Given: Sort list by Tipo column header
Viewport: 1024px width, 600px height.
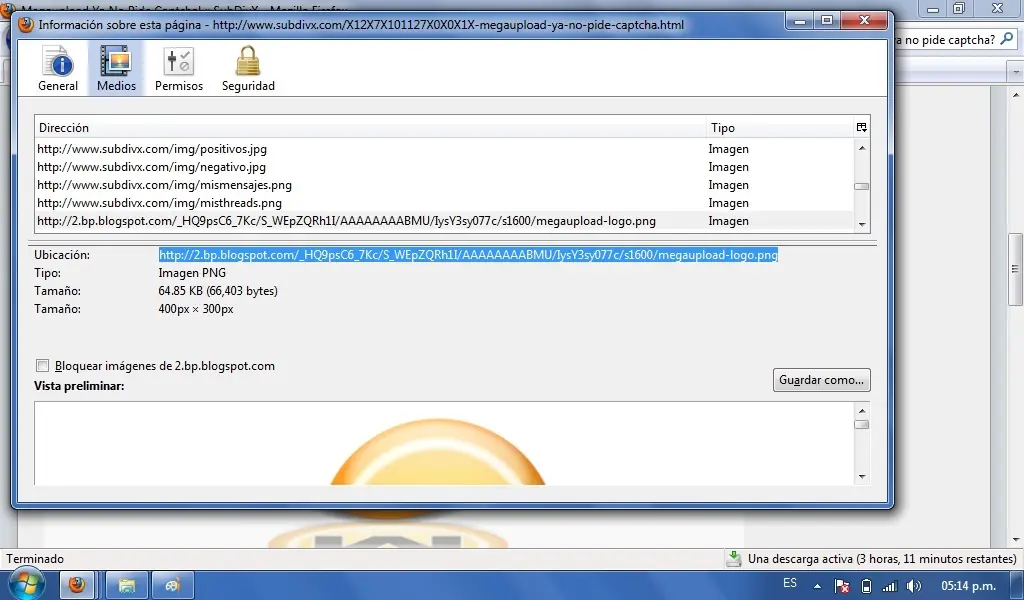Looking at the screenshot, I should pos(780,127).
